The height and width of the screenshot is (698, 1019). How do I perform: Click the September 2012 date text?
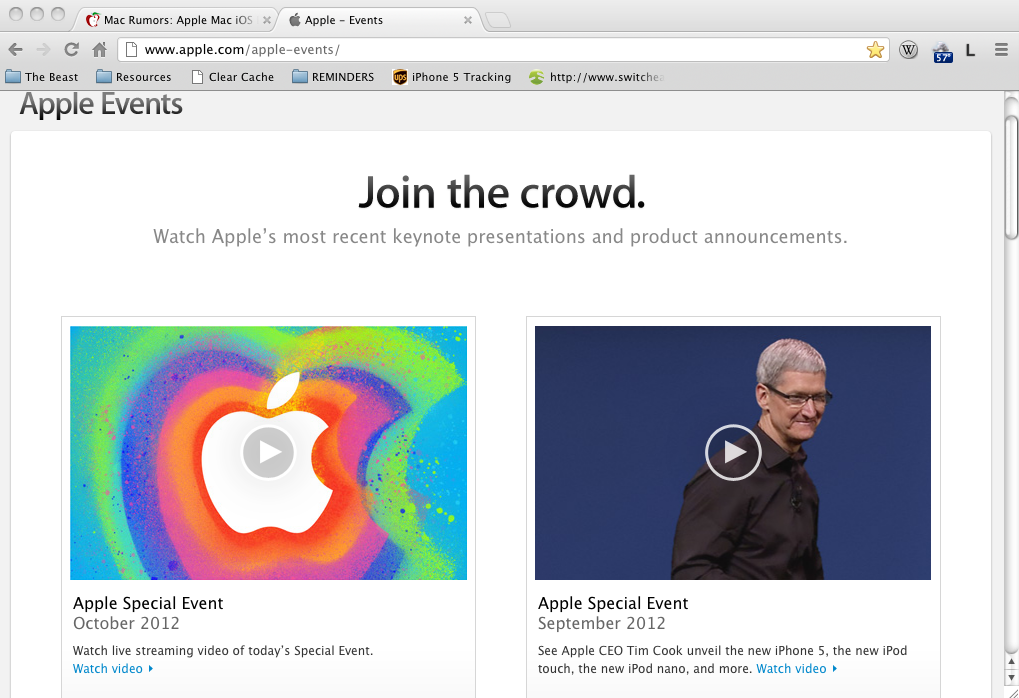pyautogui.click(x=602, y=623)
